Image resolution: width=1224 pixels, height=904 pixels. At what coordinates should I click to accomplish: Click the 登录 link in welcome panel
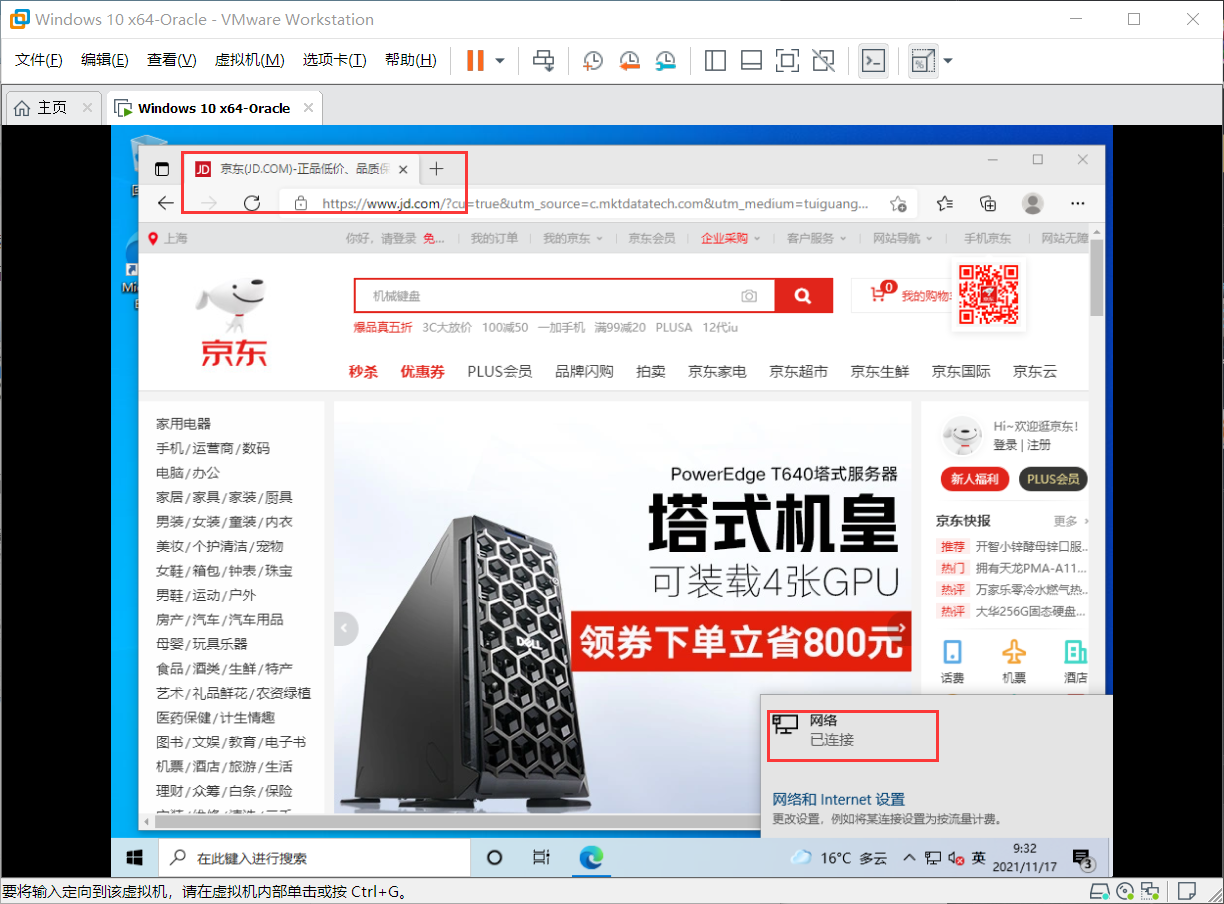(1005, 444)
